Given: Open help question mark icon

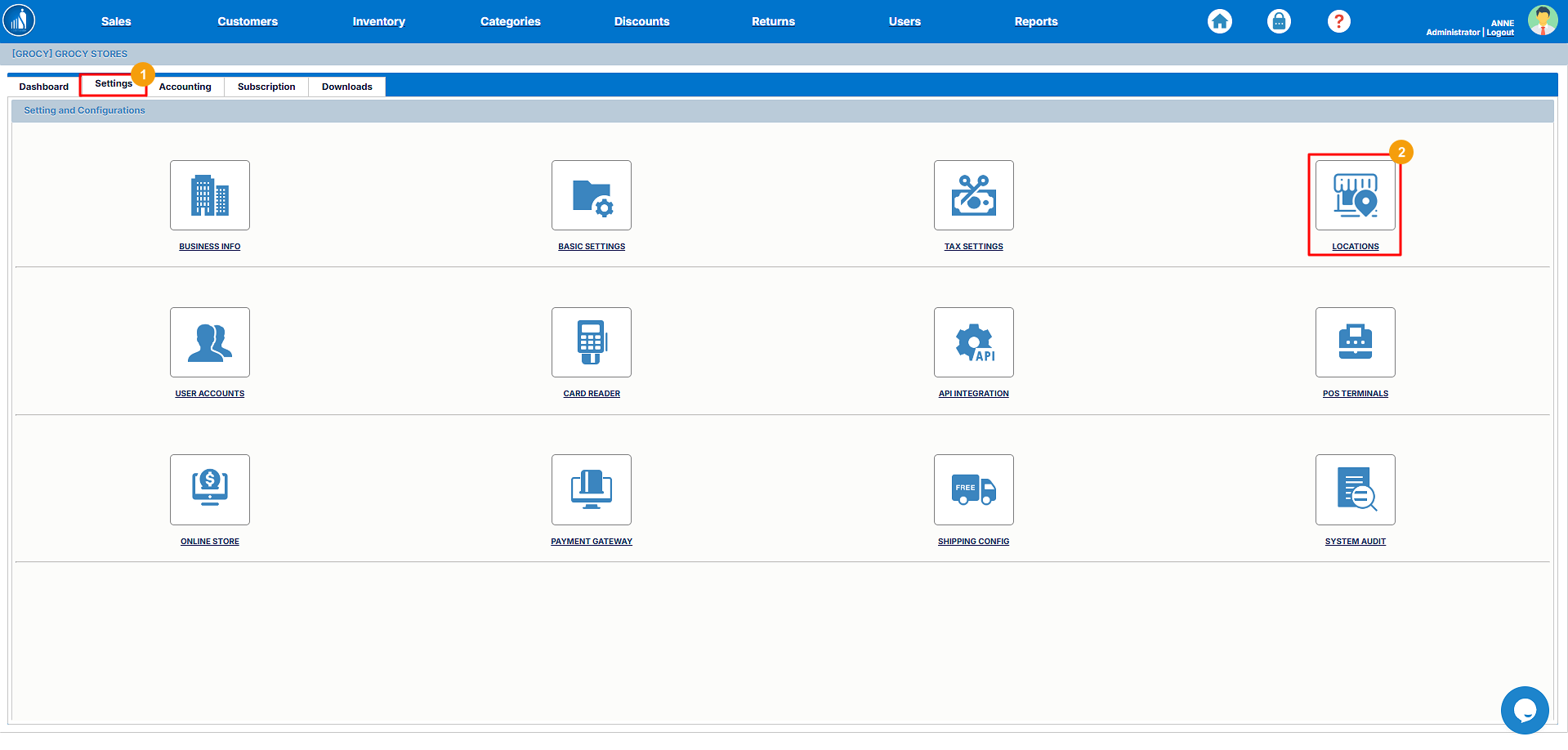Looking at the screenshot, I should [x=1338, y=21].
